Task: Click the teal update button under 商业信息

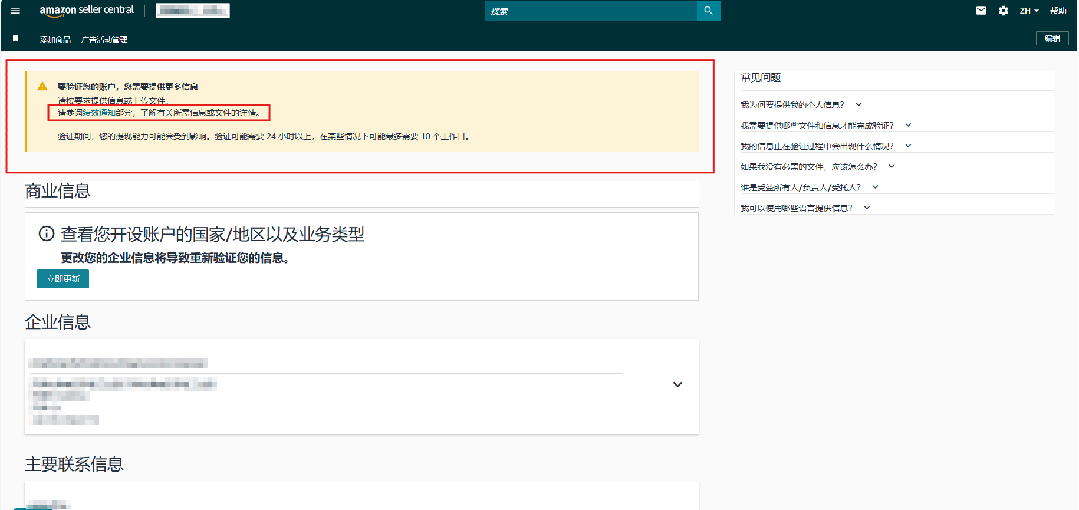Action: (62, 278)
